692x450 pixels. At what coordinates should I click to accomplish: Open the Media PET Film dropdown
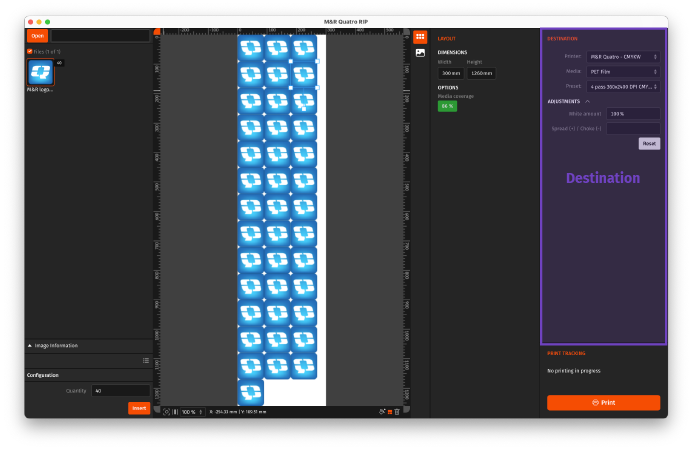[623, 72]
